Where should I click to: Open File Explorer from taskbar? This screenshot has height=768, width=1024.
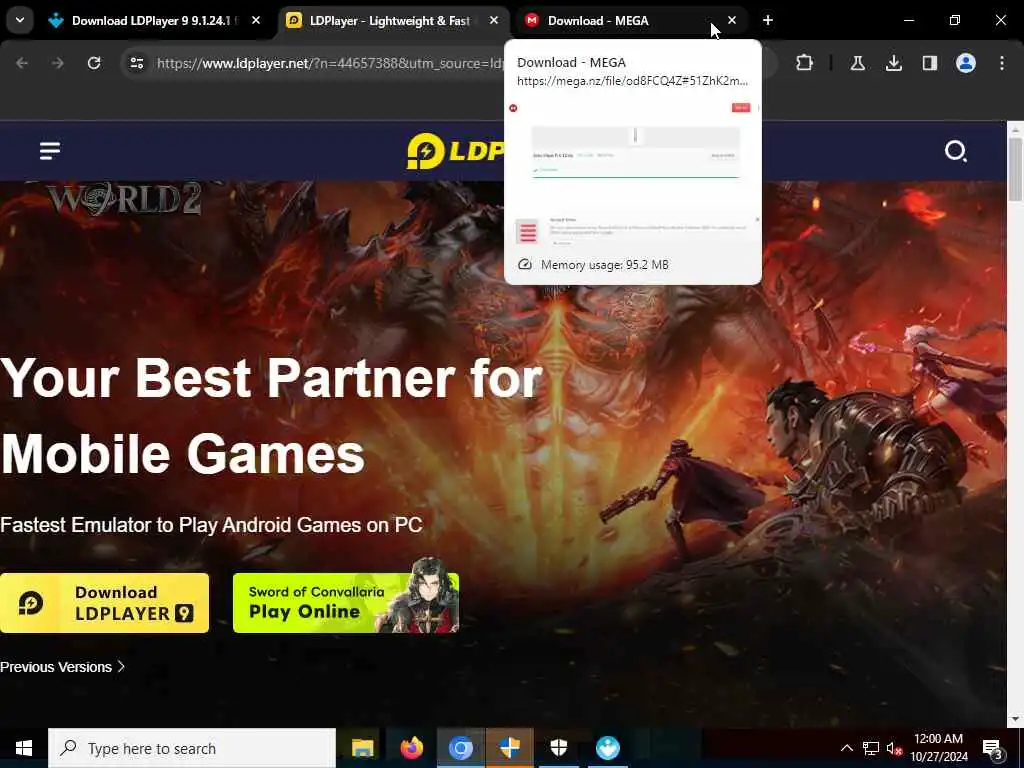[x=362, y=748]
